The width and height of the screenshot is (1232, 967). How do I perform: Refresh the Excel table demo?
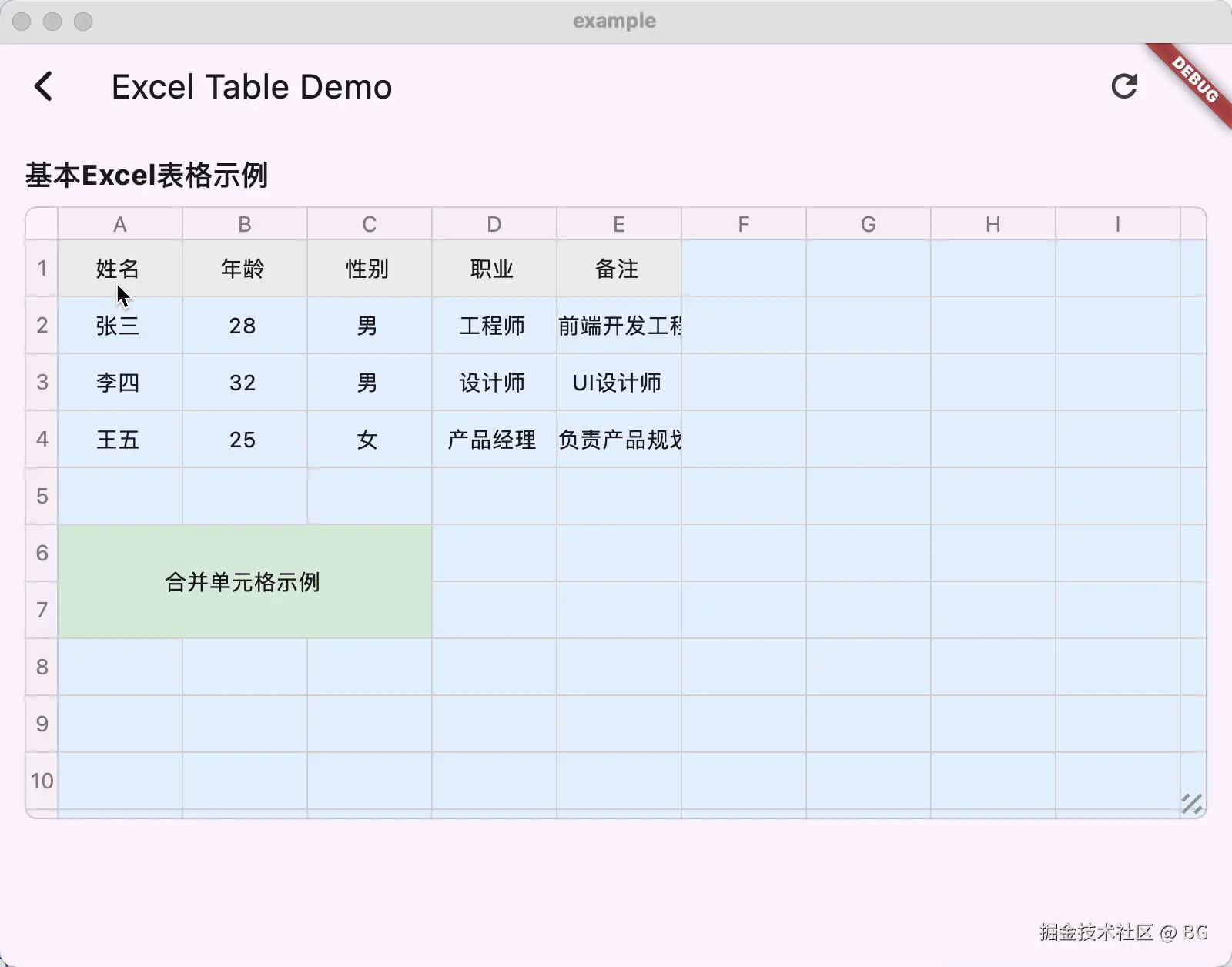(1124, 86)
